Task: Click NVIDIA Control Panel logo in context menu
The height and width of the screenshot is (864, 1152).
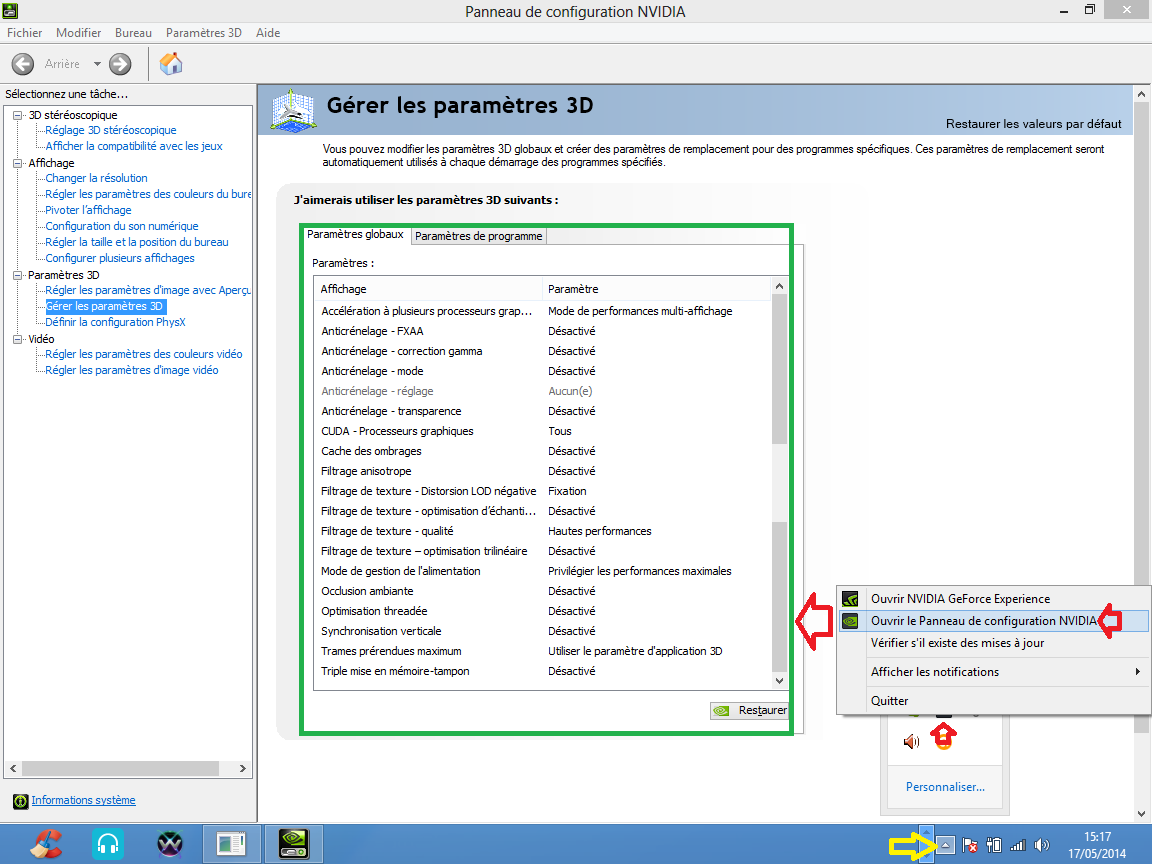Action: (x=850, y=621)
